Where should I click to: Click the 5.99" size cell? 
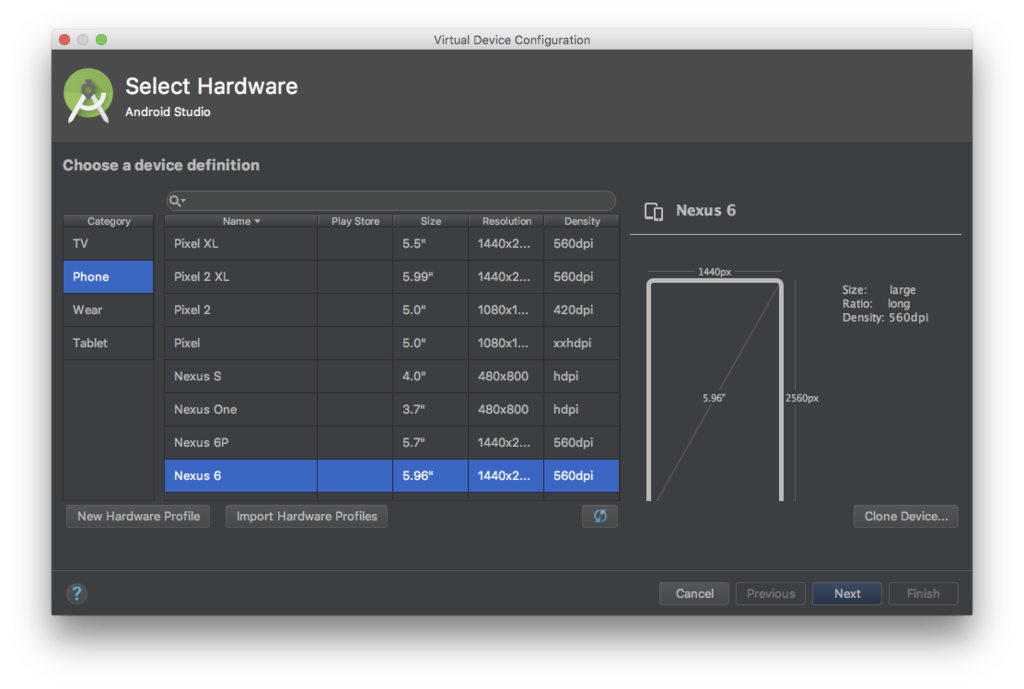(x=431, y=277)
